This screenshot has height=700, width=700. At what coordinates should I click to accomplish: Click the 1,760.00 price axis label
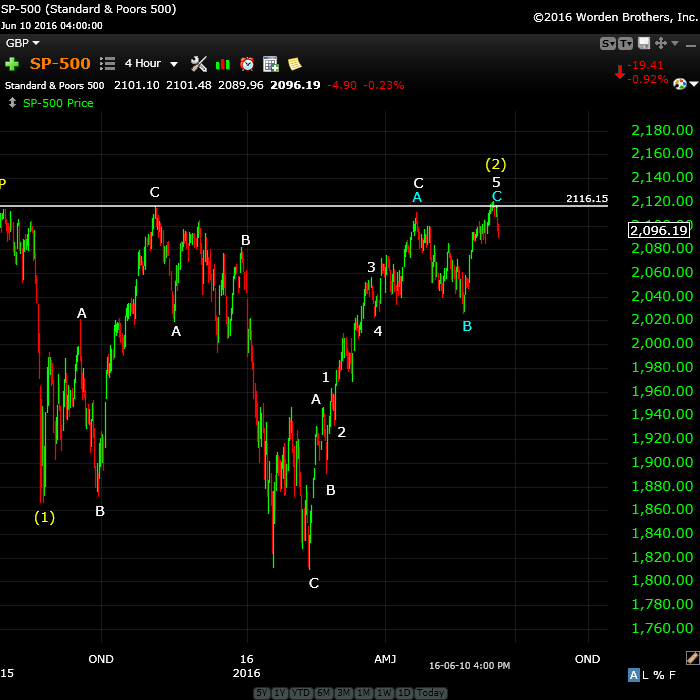click(662, 628)
